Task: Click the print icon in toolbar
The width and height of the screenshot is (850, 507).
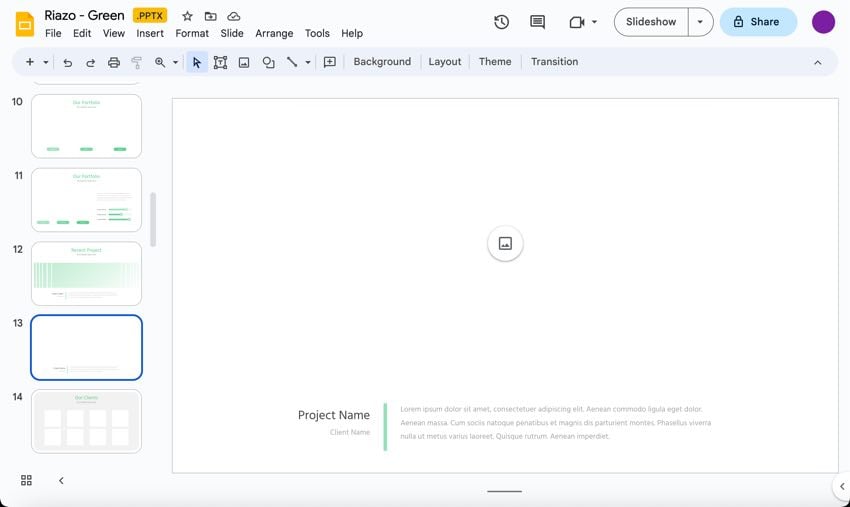Action: pos(114,62)
